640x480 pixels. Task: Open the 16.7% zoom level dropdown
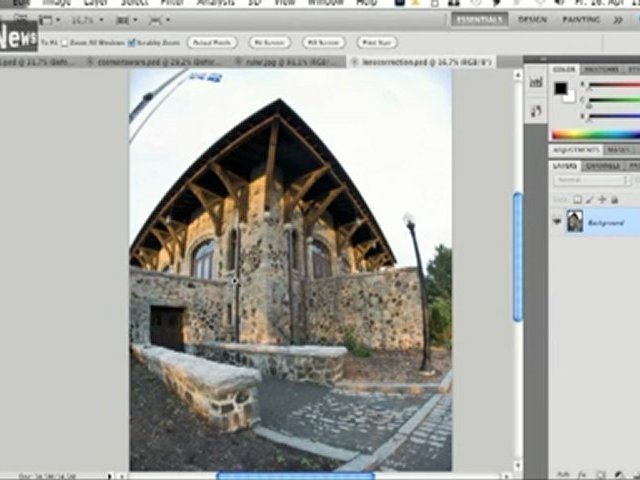(87, 20)
